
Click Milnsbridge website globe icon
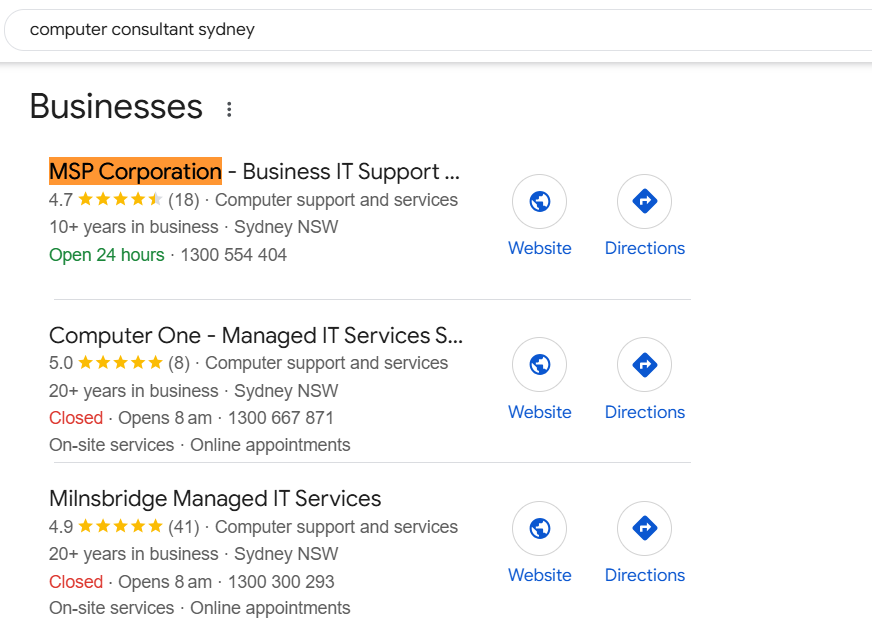tap(540, 528)
